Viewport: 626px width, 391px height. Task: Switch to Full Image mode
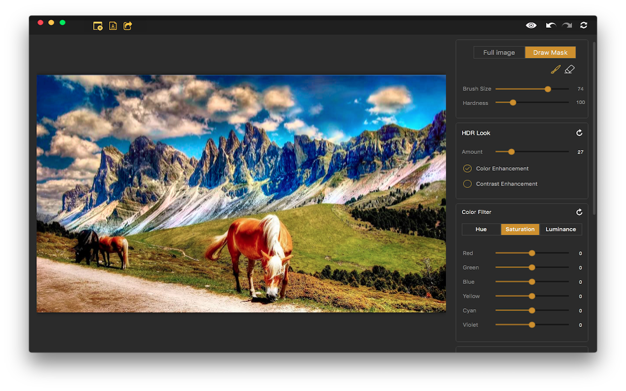(x=499, y=52)
